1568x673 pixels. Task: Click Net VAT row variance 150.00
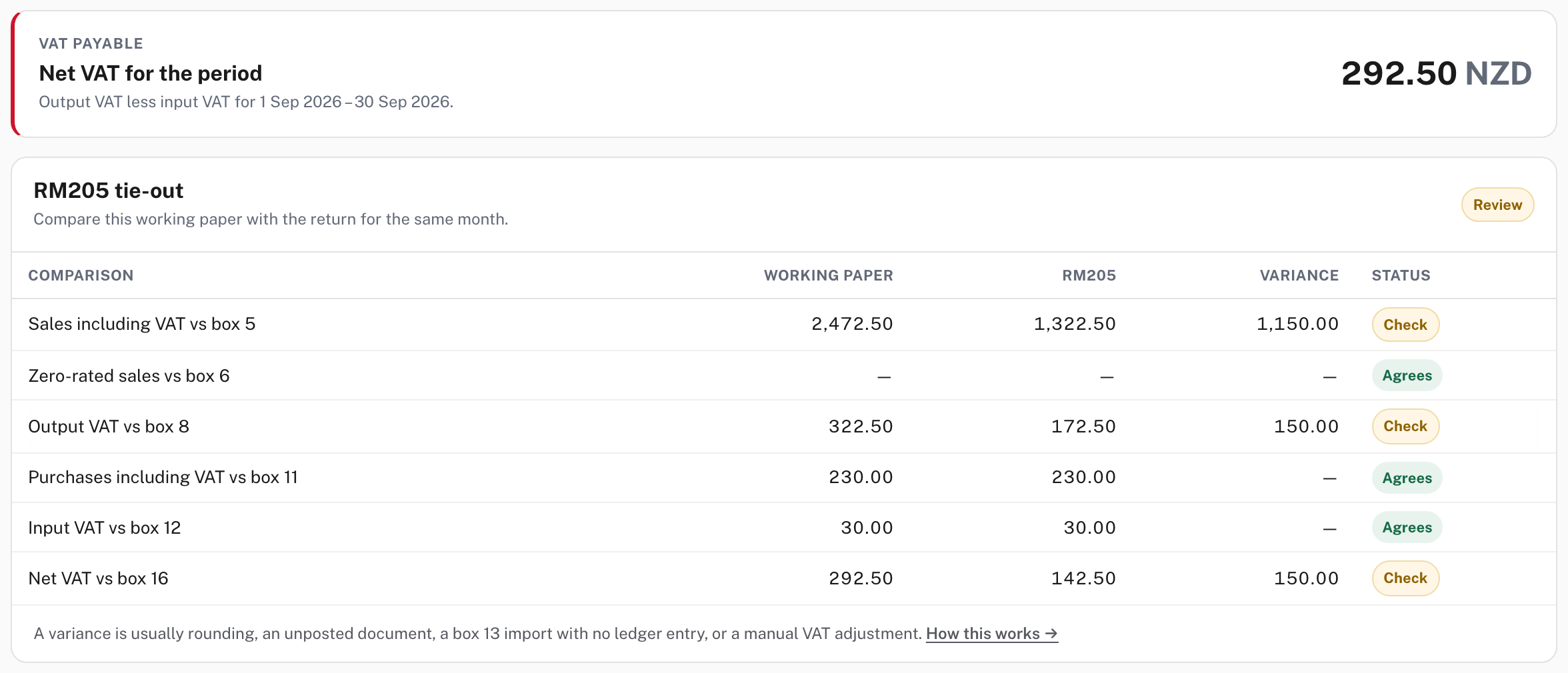(x=1306, y=578)
